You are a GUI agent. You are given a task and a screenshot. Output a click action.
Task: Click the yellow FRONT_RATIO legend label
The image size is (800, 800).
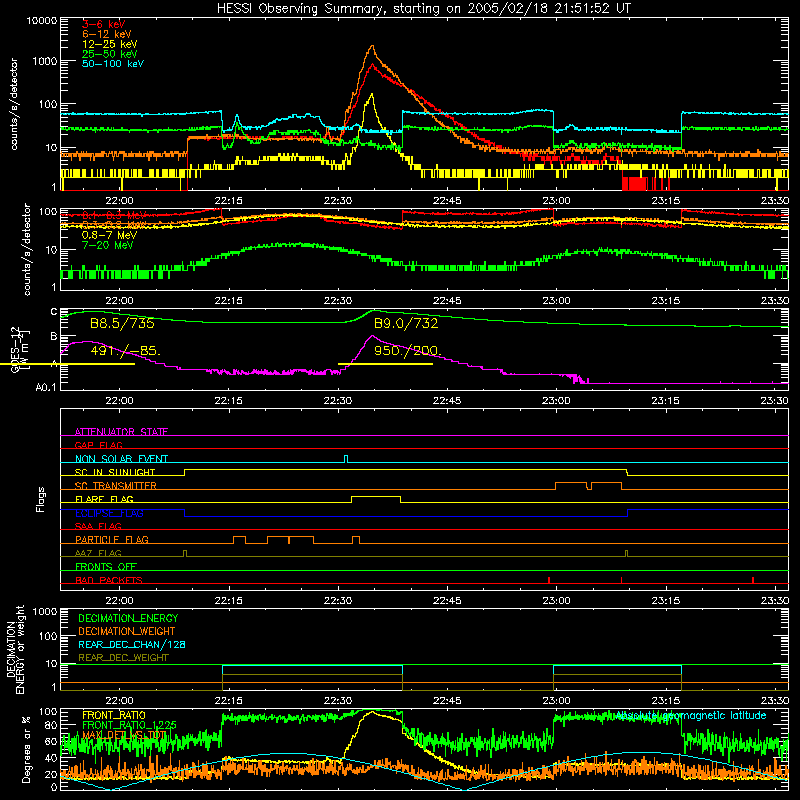pyautogui.click(x=114, y=715)
